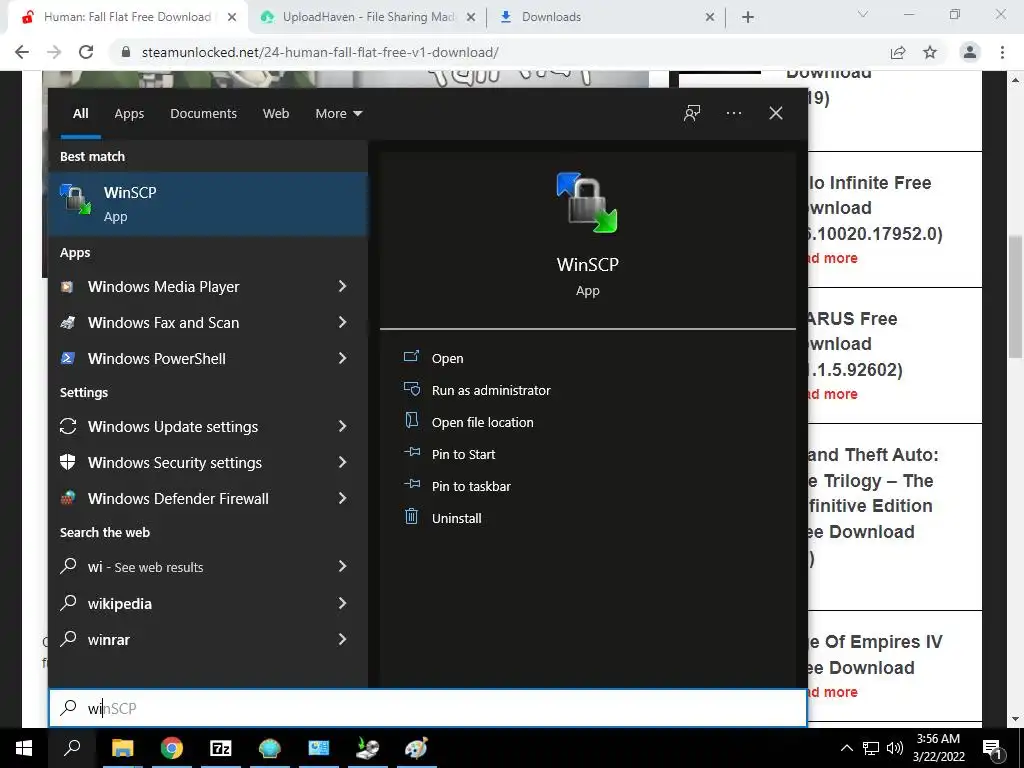
Task: Choose Uninstall for WinSCP
Action: pyautogui.click(x=456, y=519)
